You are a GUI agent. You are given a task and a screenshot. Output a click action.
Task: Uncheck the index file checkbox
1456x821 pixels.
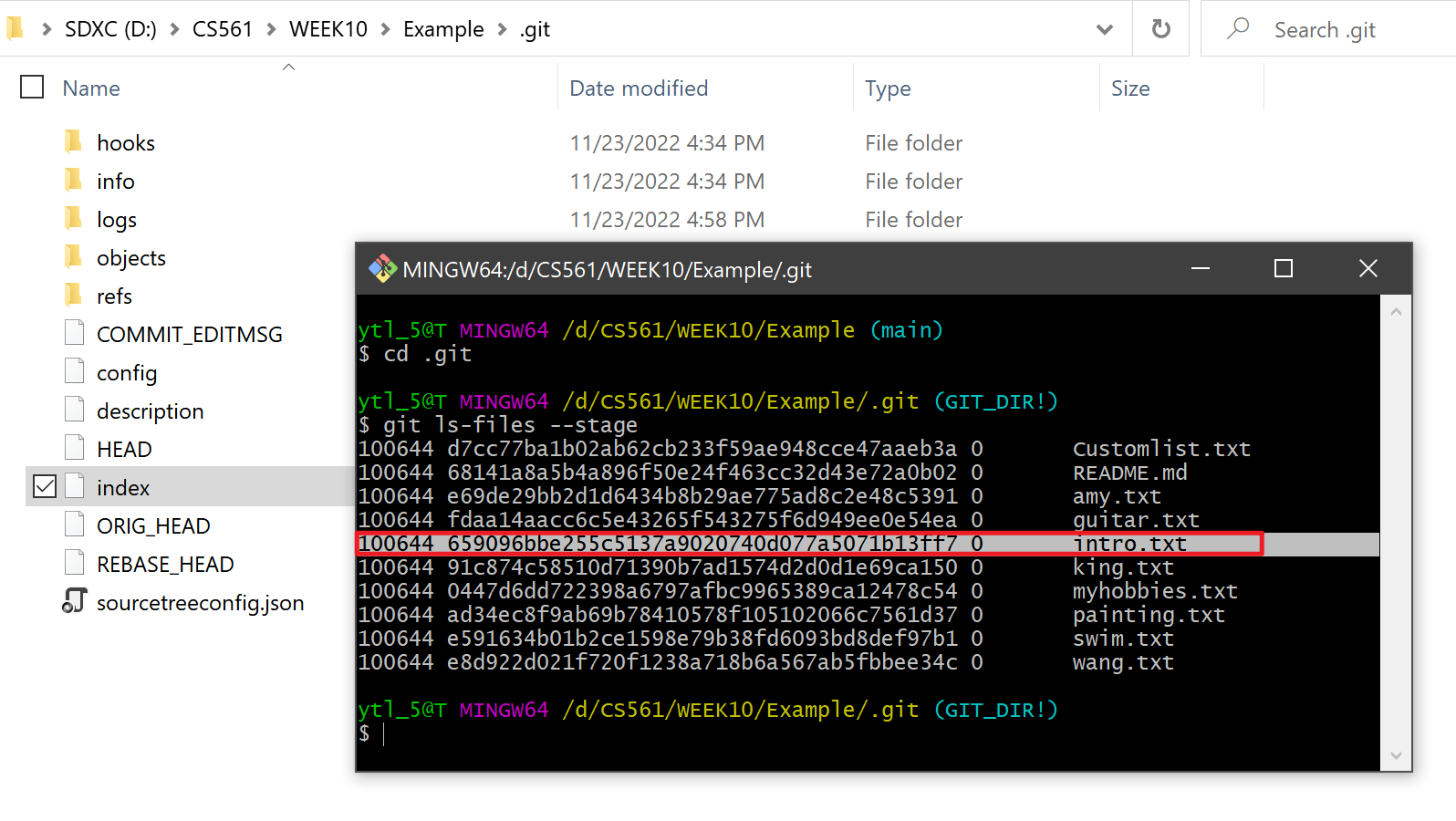44,486
